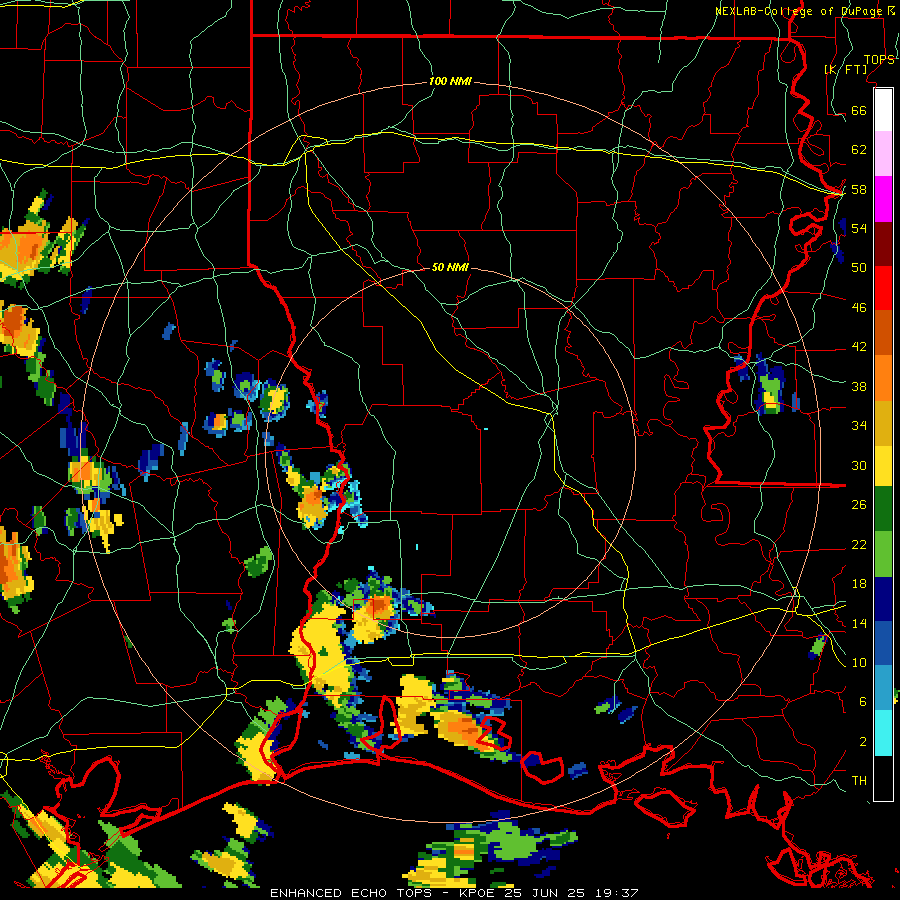Click the KPOE station identifier in the footer
This screenshot has height=900, width=900.
point(479,893)
